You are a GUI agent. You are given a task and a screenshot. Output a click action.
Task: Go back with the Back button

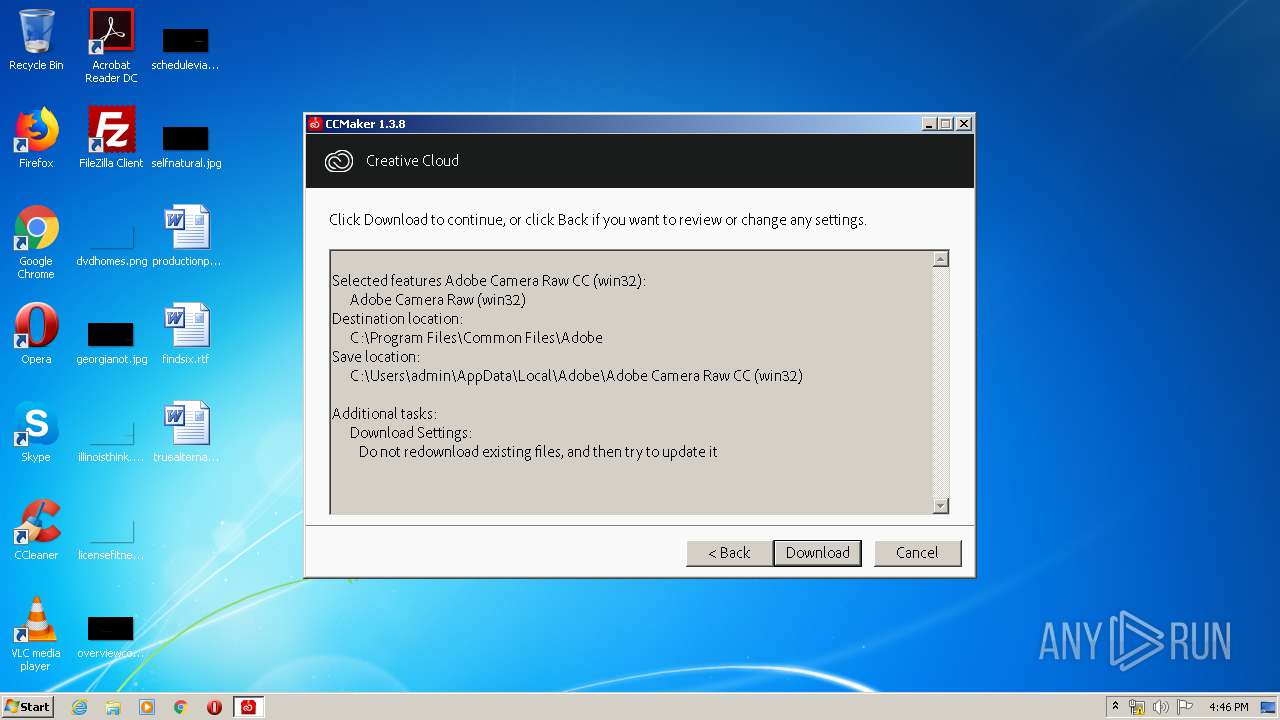point(729,553)
